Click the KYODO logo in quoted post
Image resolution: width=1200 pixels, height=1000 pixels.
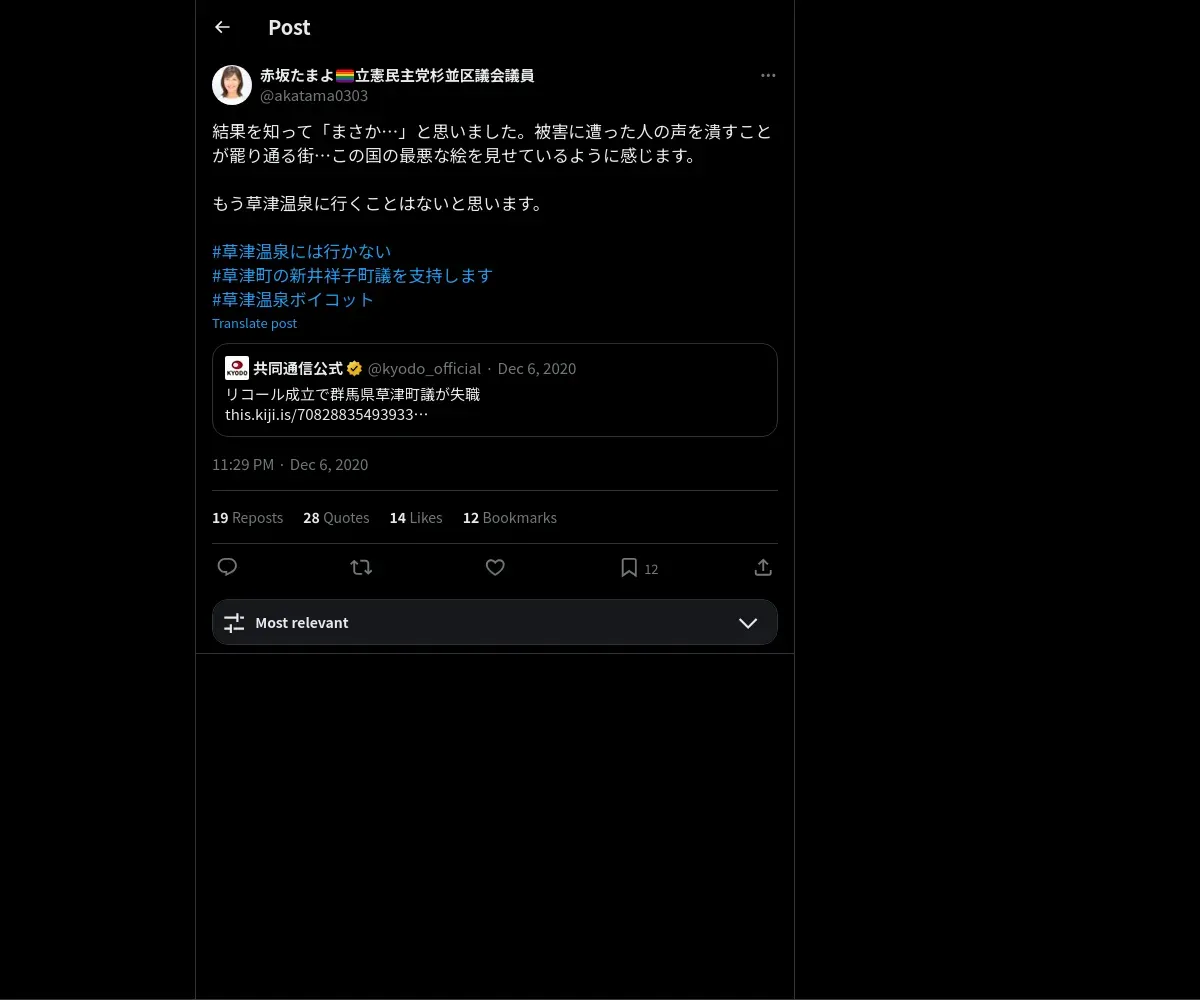237,368
